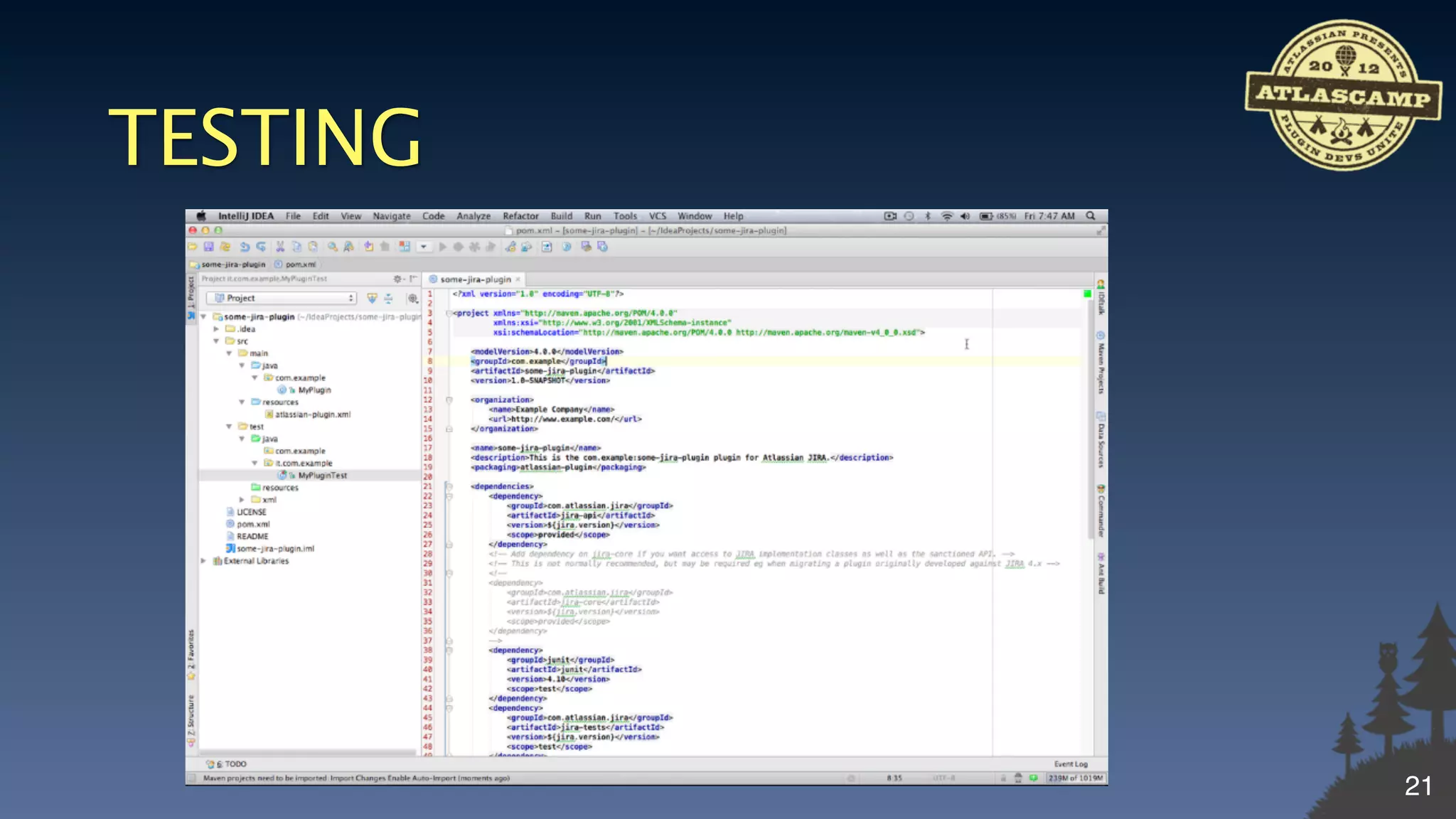Open the Refactor menu
Viewport: 1456px width, 819px height.
click(x=520, y=216)
